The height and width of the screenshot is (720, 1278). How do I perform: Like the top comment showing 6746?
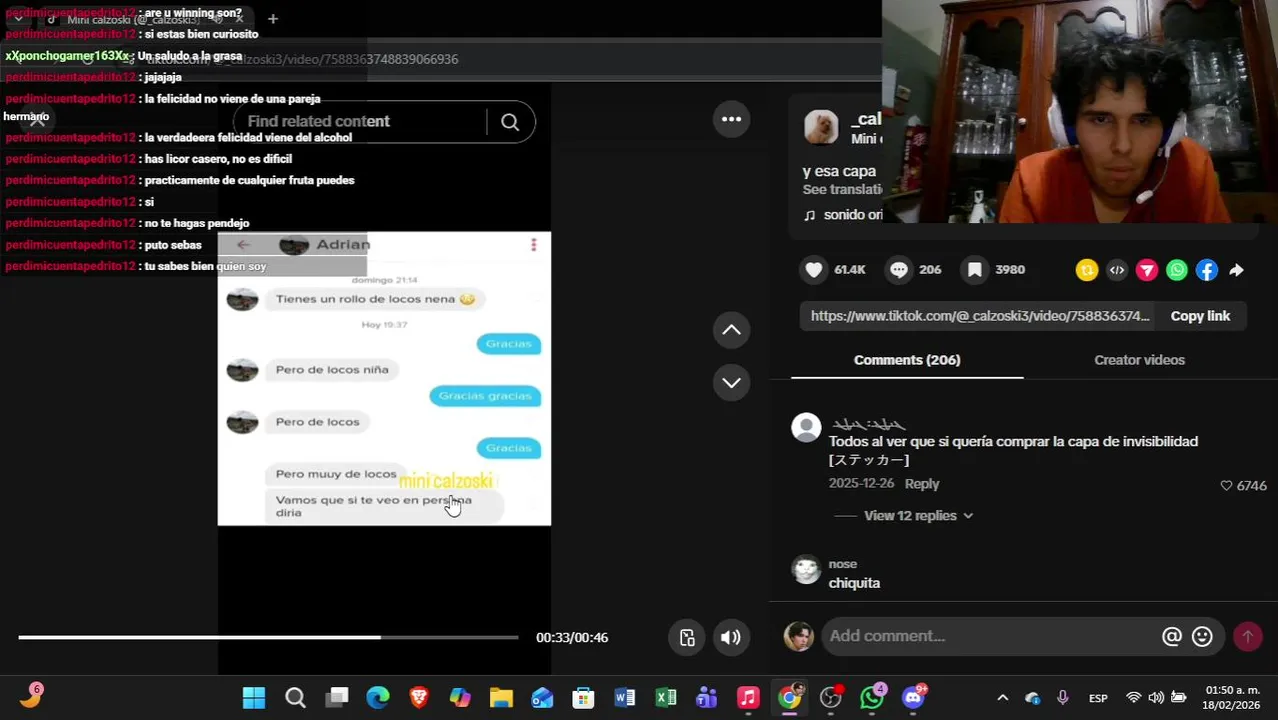tap(1227, 485)
